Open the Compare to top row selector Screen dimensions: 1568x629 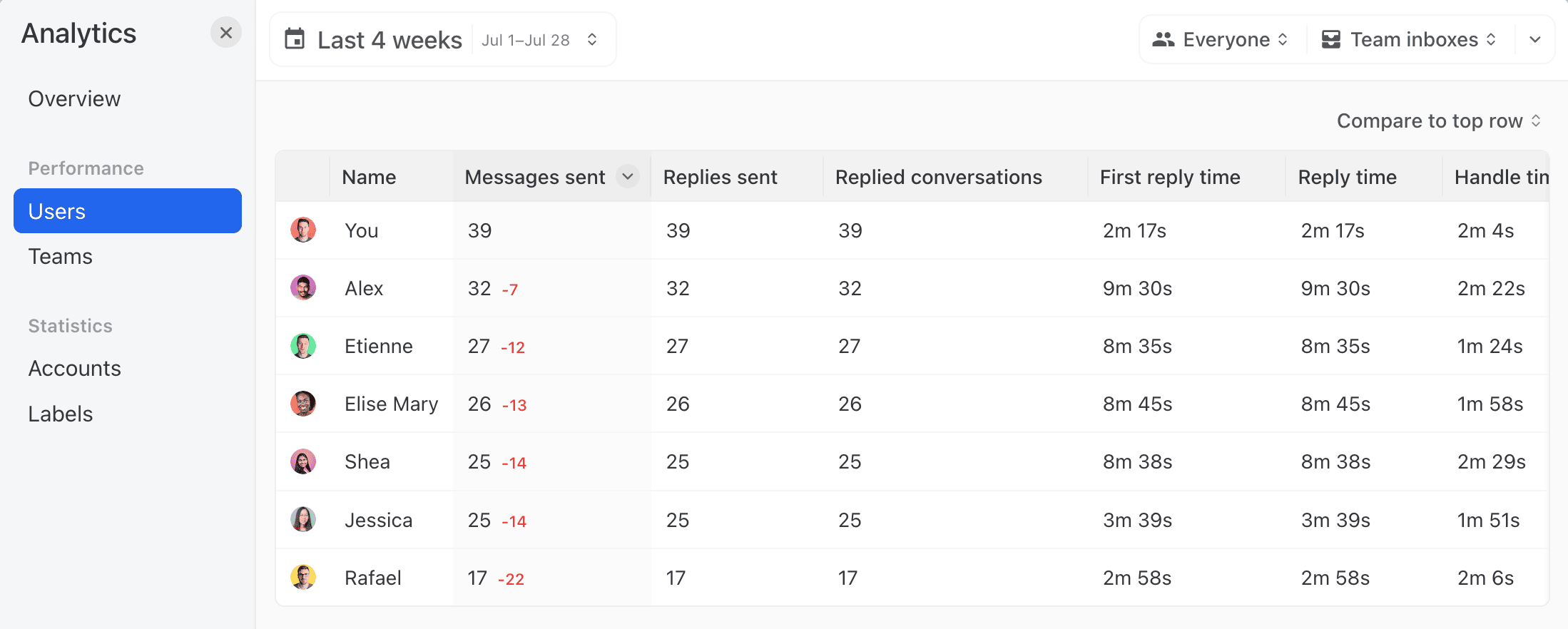(1438, 121)
